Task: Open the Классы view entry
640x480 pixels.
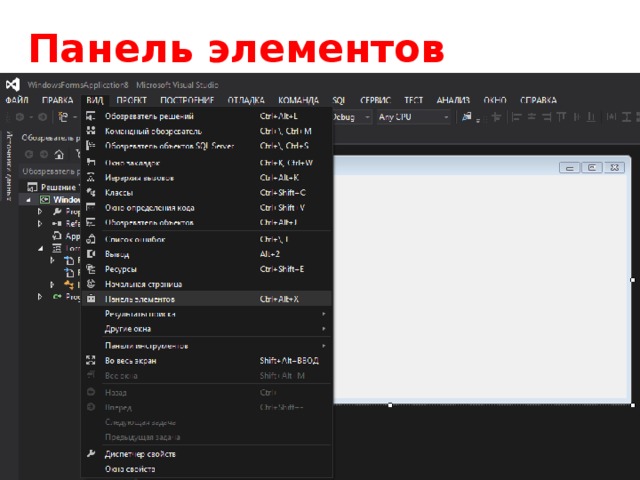Action: (207, 193)
